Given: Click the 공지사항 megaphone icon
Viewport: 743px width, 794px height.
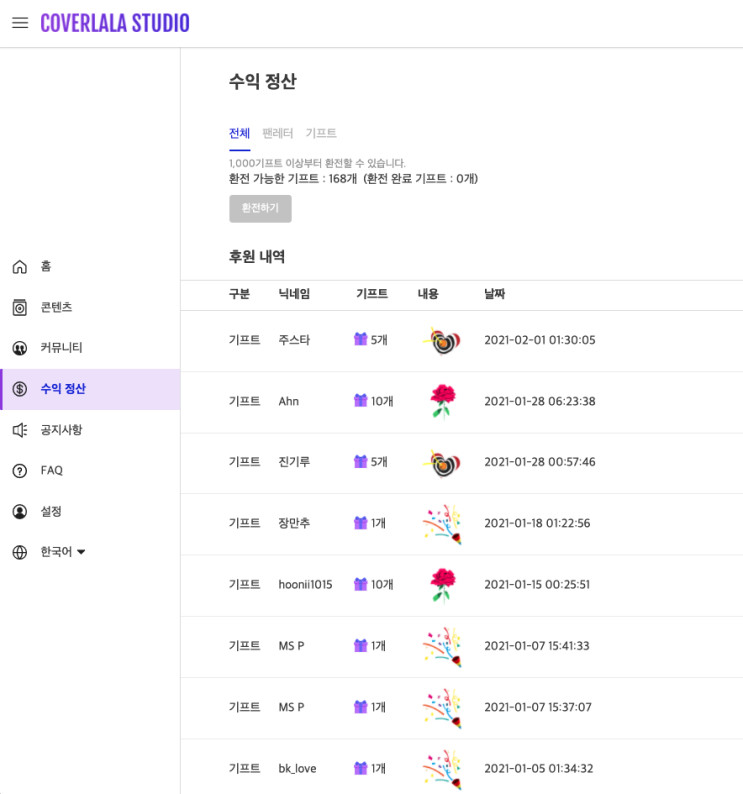Looking at the screenshot, I should coord(20,430).
